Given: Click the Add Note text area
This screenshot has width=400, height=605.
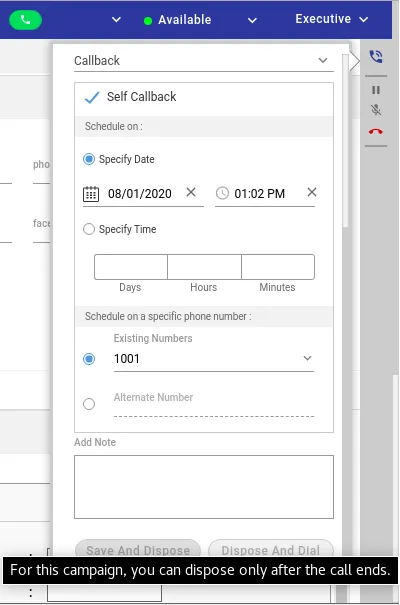Looking at the screenshot, I should coord(204,487).
